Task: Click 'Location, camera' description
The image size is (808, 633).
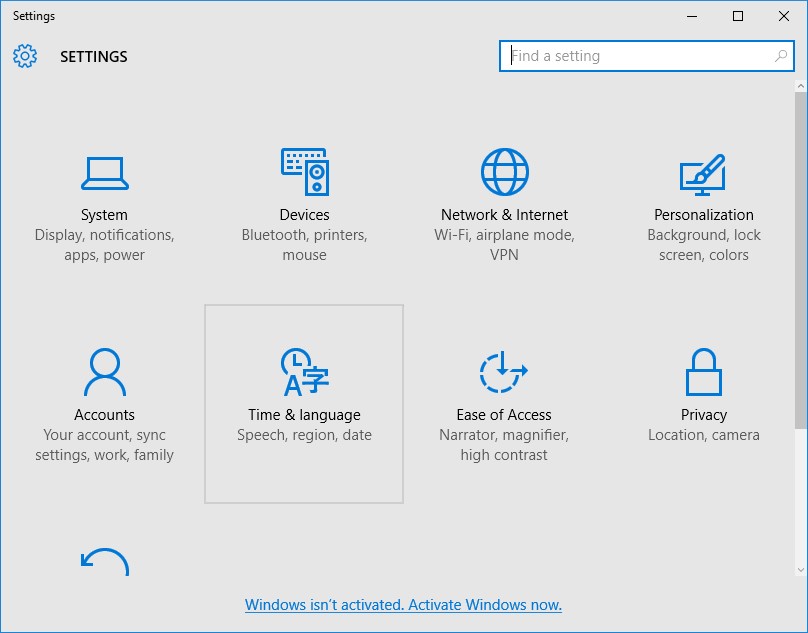Action: click(704, 435)
